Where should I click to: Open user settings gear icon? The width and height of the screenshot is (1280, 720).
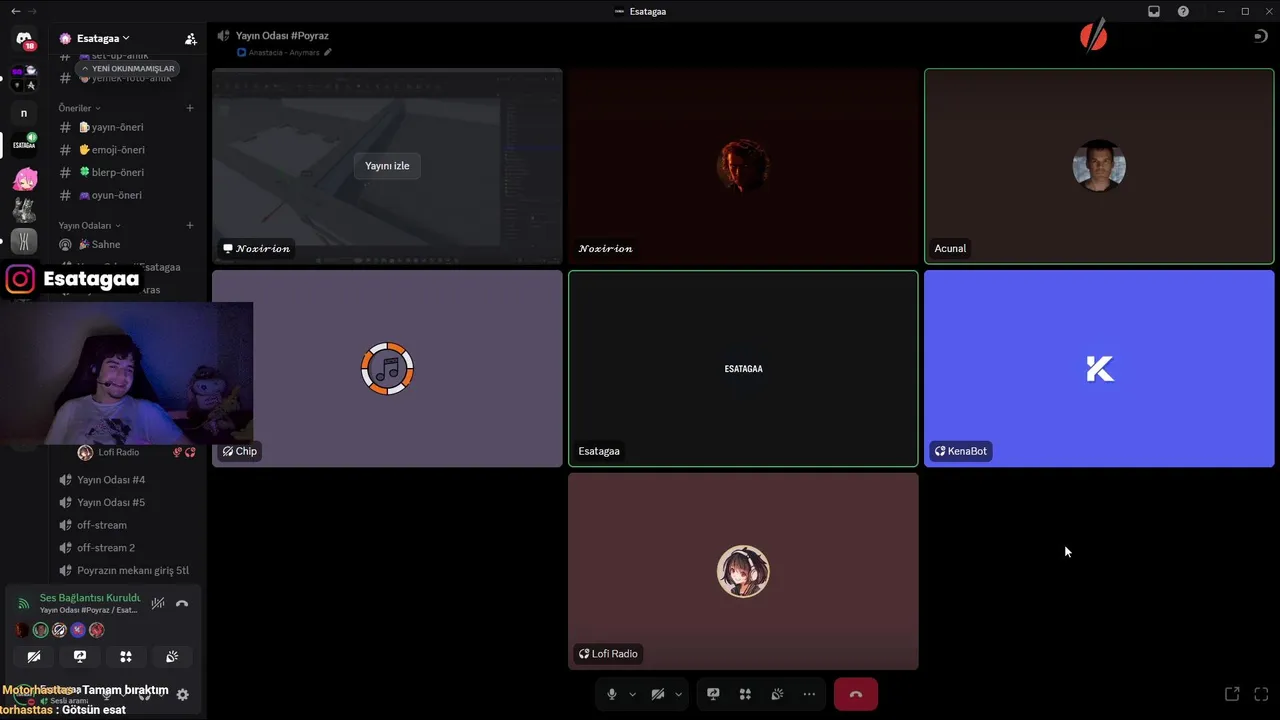point(183,694)
